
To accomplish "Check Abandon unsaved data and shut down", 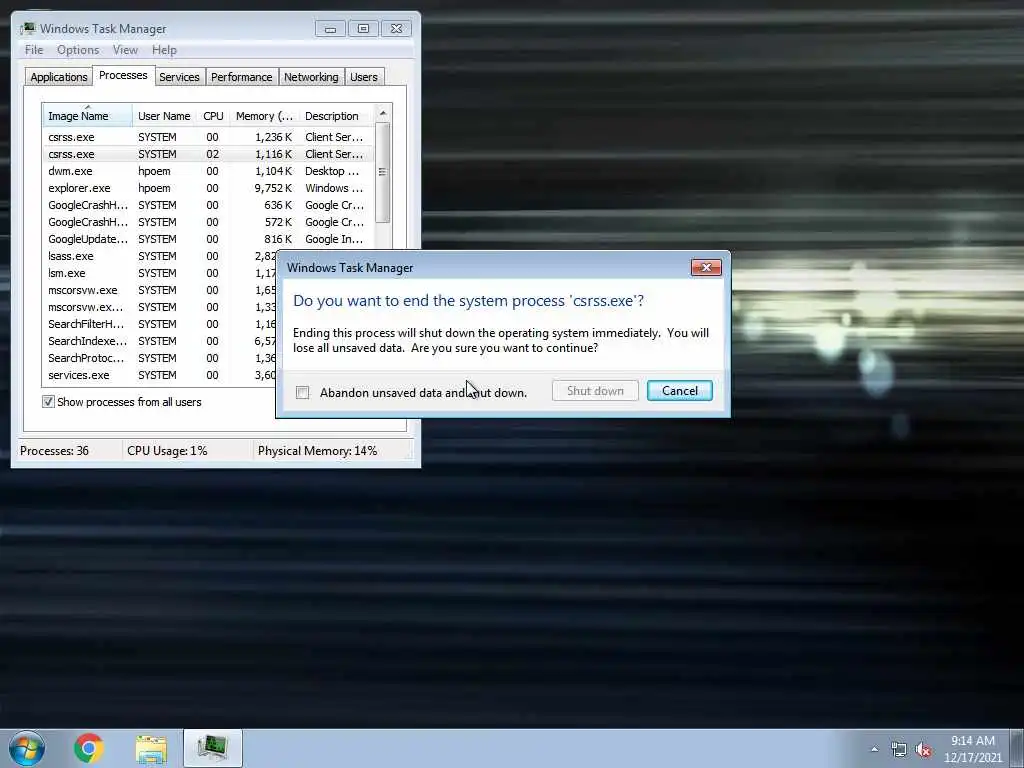I will (x=302, y=392).
